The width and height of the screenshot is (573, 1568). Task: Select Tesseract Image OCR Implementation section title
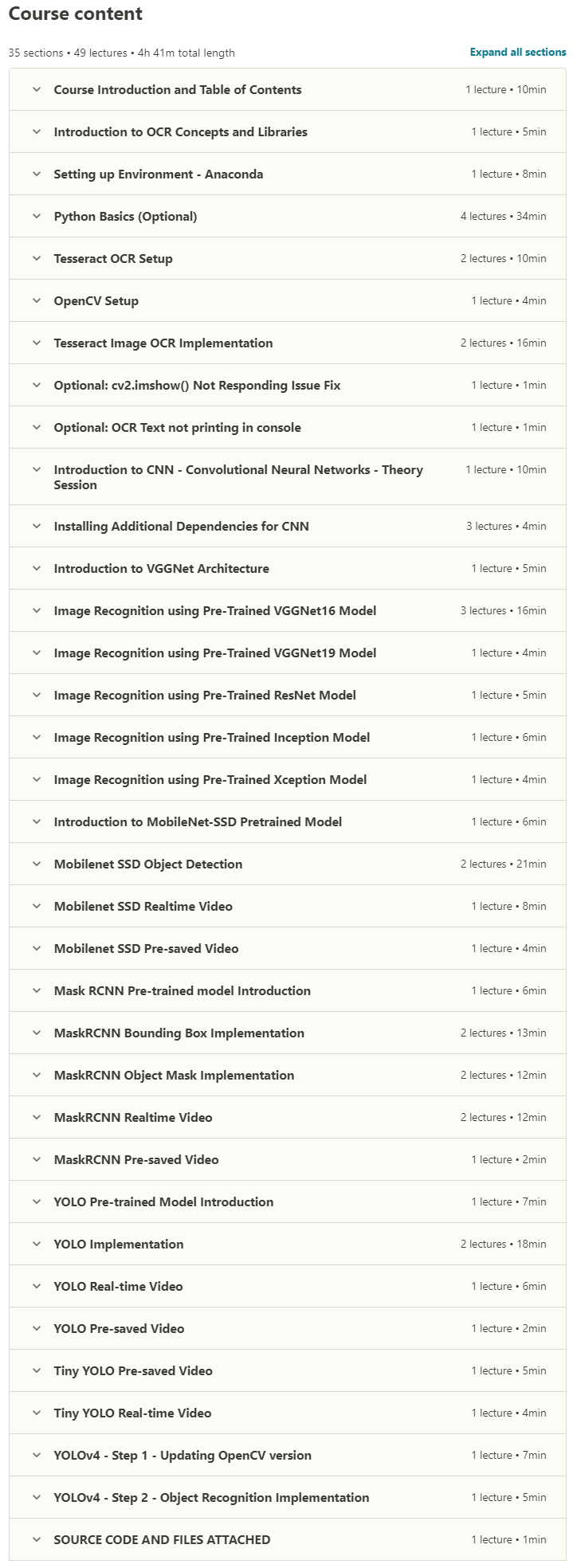pyautogui.click(x=163, y=343)
